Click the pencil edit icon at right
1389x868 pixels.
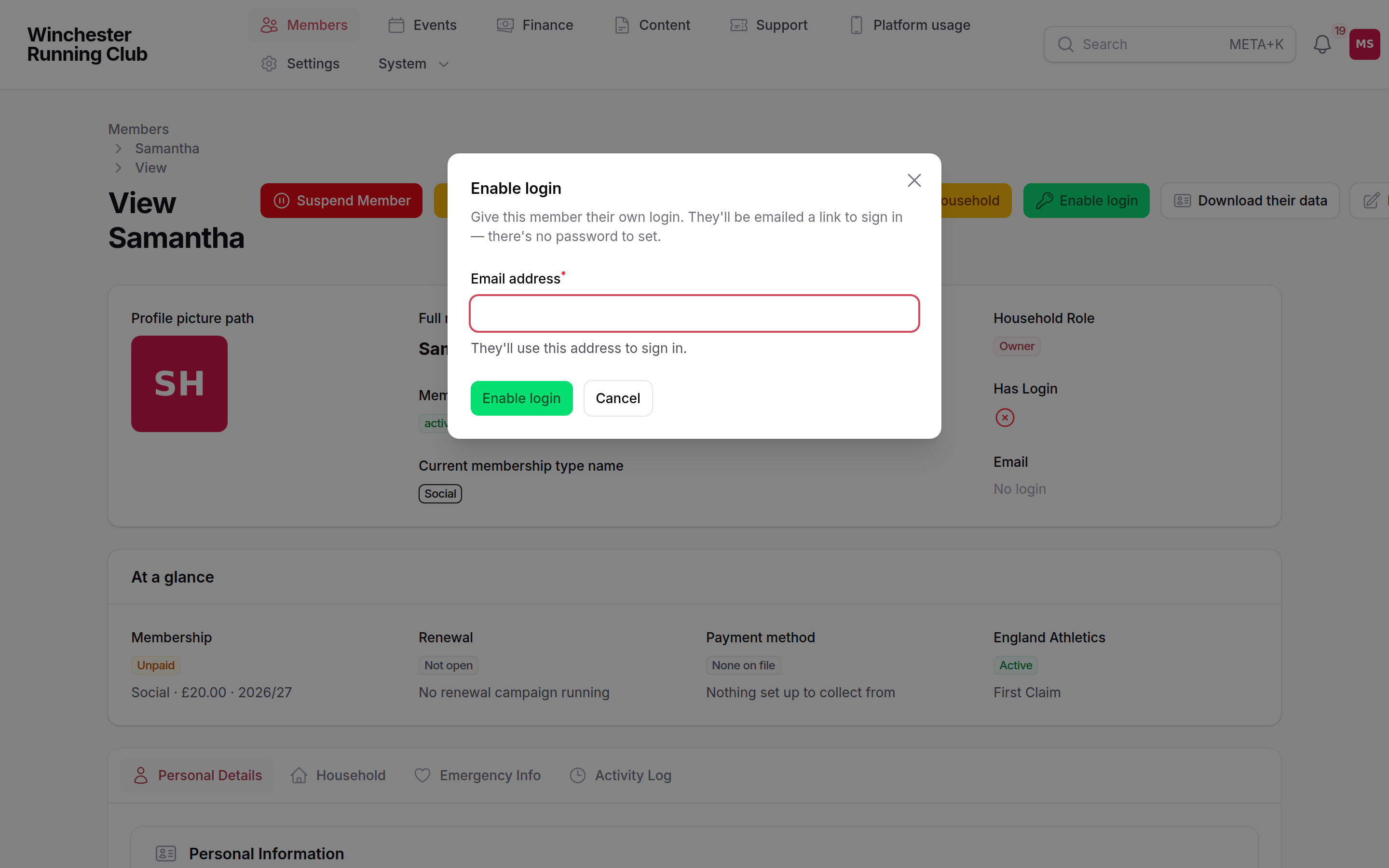click(x=1371, y=200)
